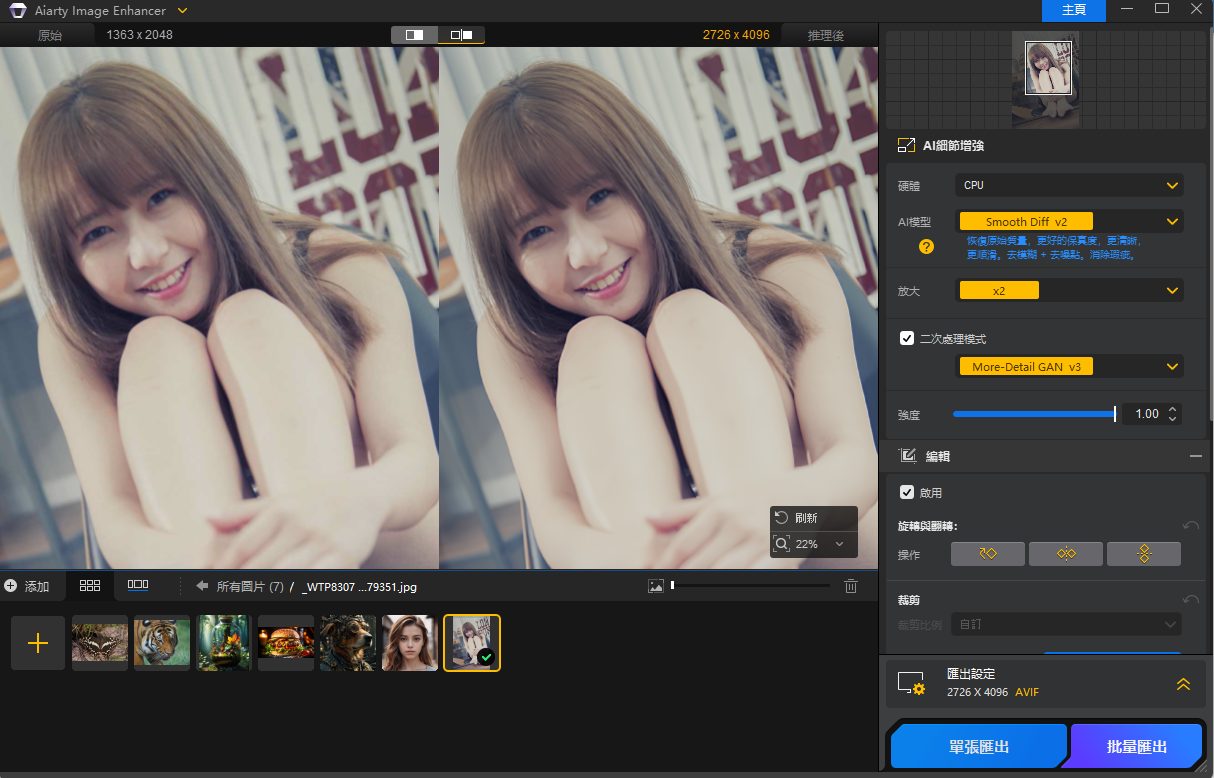The width and height of the screenshot is (1214, 778).
Task: Click the 強度 slider track
Action: tap(1034, 414)
